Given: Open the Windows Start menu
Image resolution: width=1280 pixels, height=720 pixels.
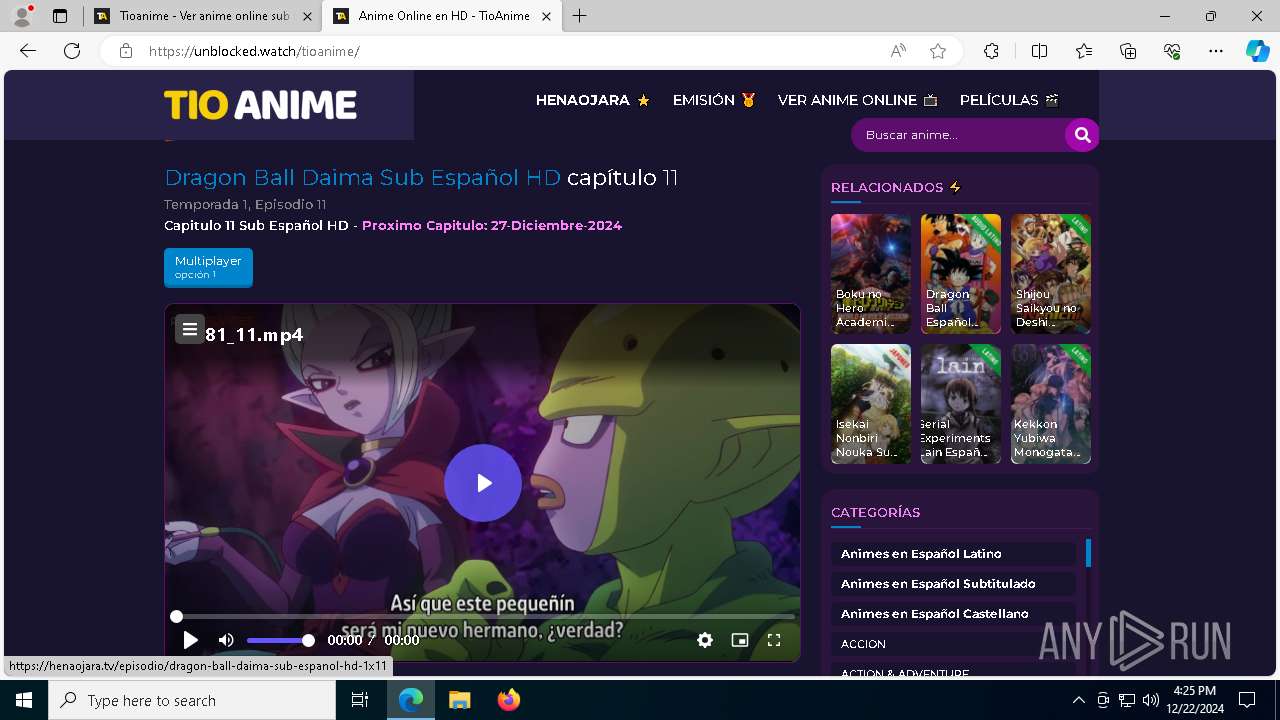Looking at the screenshot, I should point(24,700).
